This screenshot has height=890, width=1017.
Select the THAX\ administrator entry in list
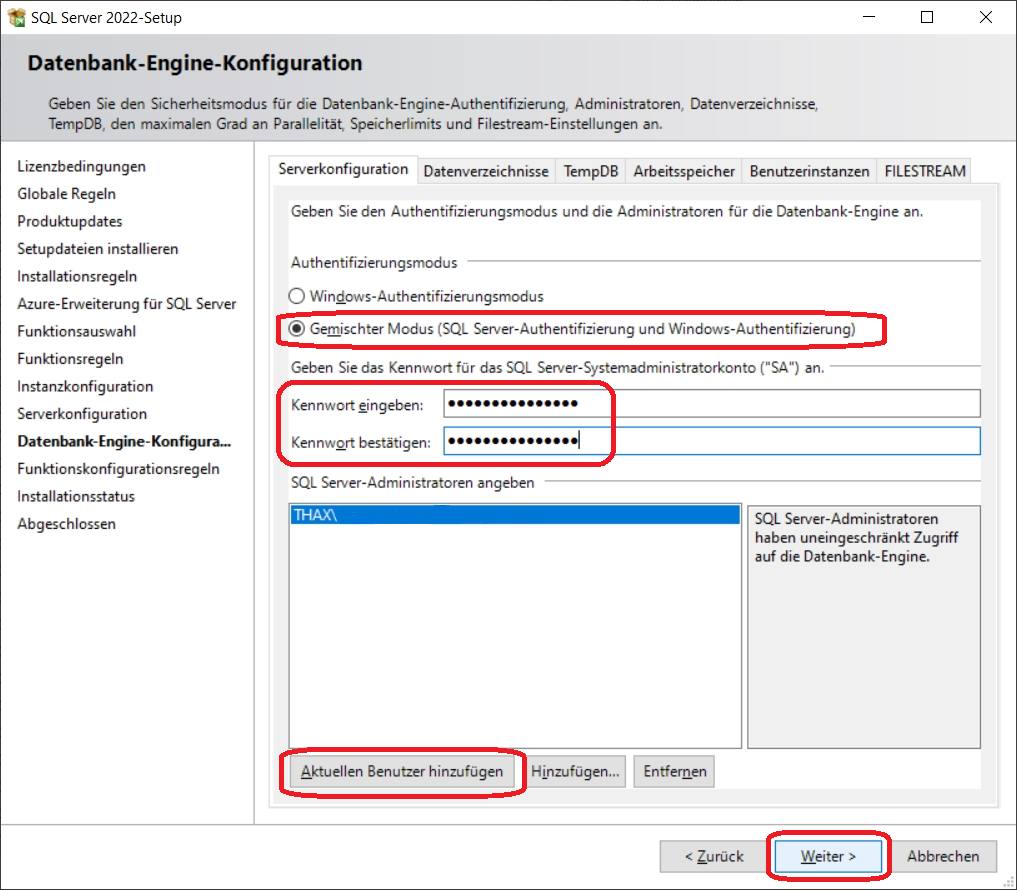(x=515, y=515)
